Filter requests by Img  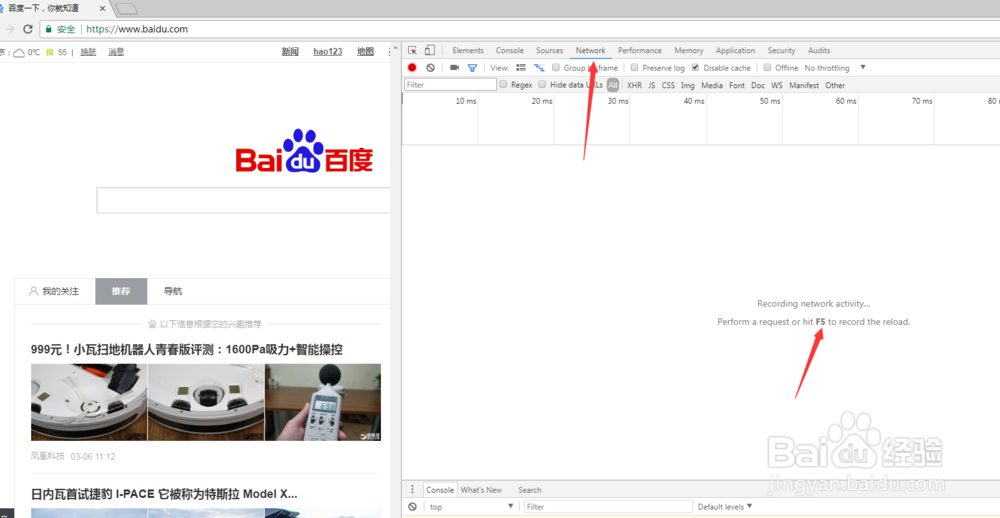click(688, 85)
